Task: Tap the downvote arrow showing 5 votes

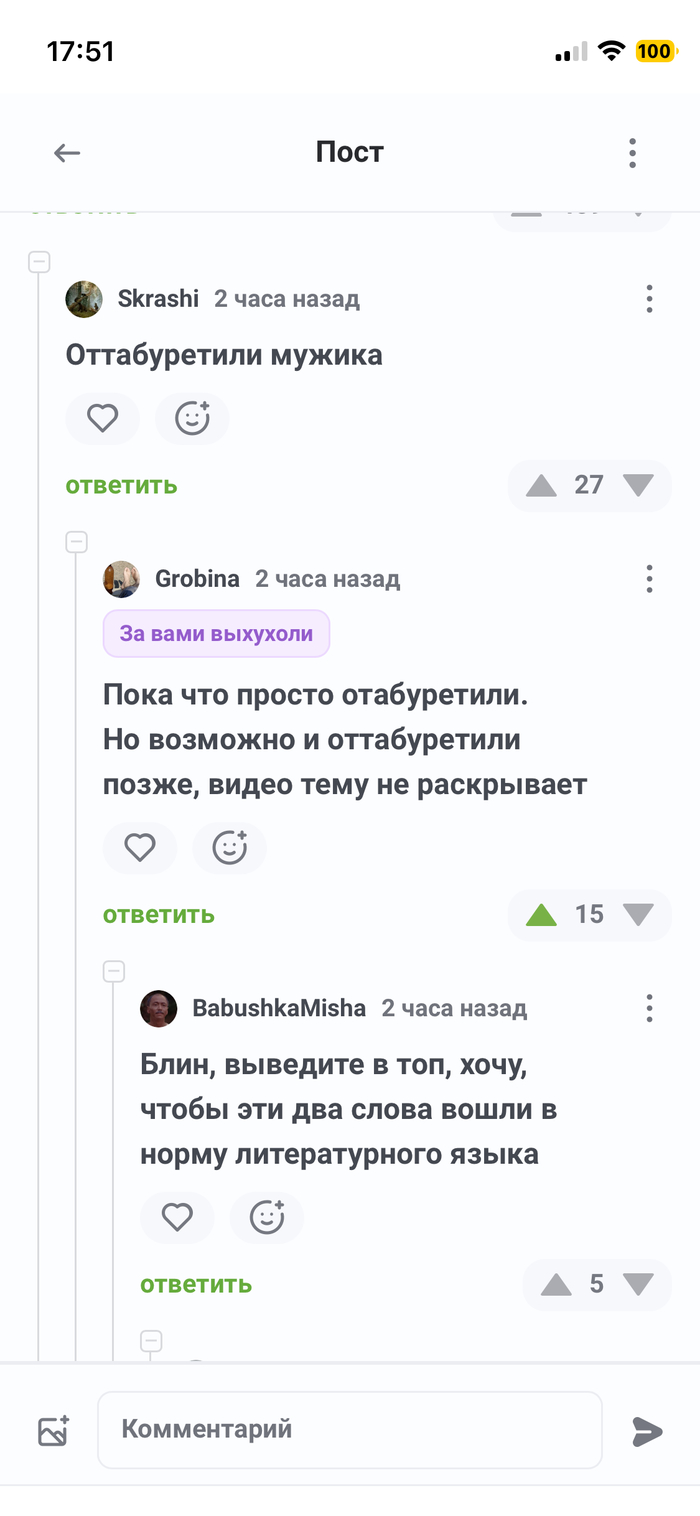Action: point(640,1284)
